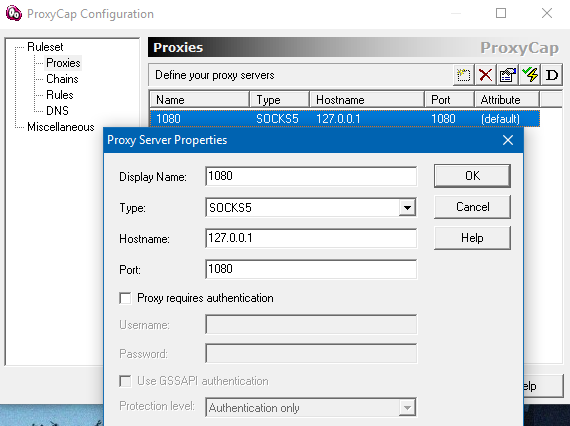
Task: Close the ProxyCap Configuration window
Action: pyautogui.click(x=547, y=13)
